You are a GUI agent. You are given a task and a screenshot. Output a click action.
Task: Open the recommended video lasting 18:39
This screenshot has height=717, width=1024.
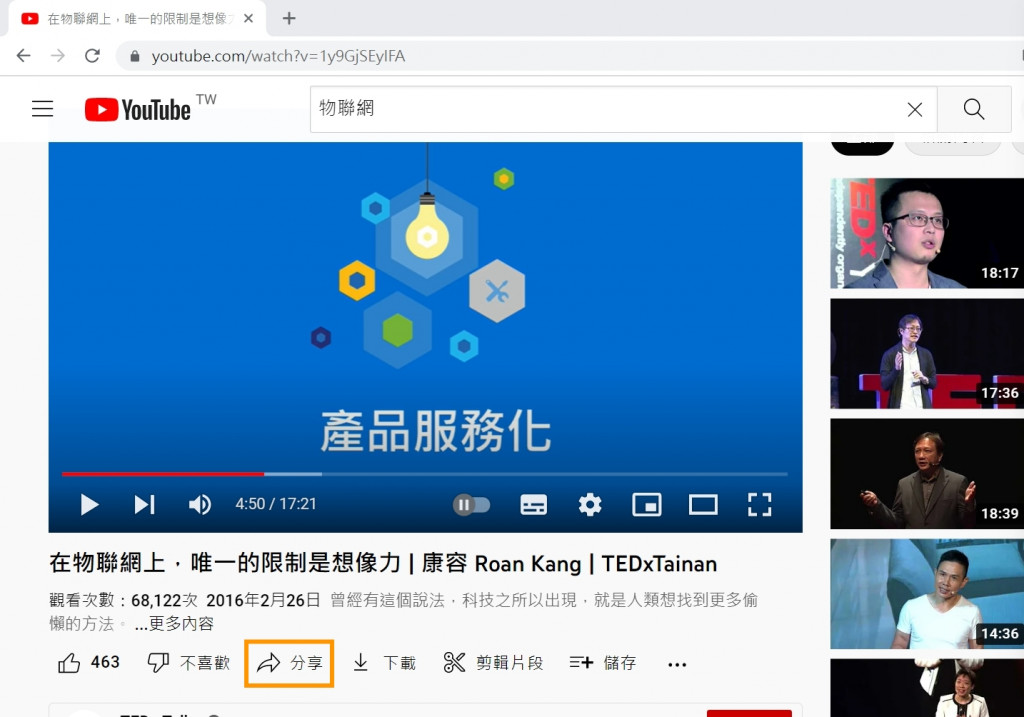(927, 473)
